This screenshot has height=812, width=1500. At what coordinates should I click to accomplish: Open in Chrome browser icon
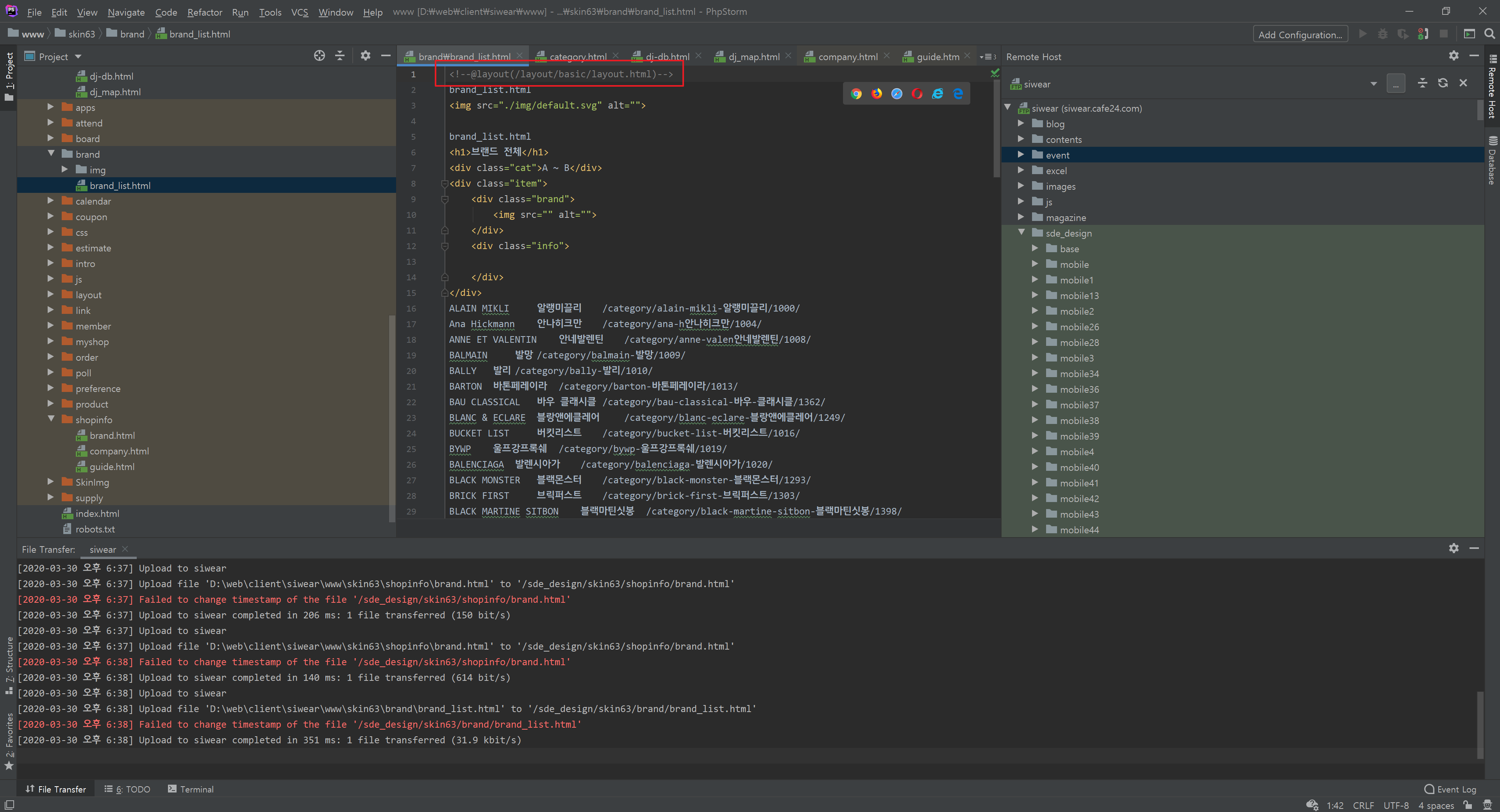(856, 94)
